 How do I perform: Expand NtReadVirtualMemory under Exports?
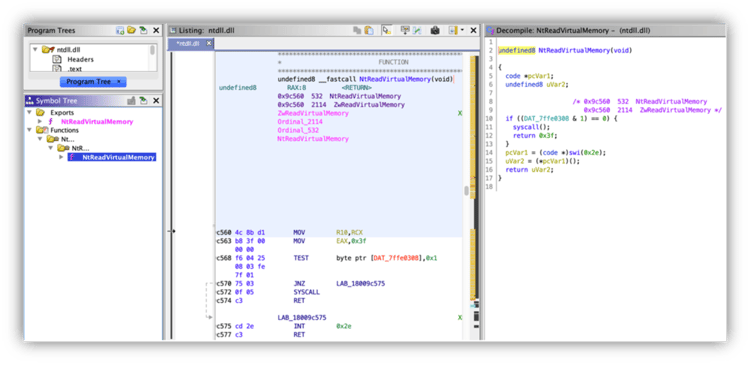[40, 122]
